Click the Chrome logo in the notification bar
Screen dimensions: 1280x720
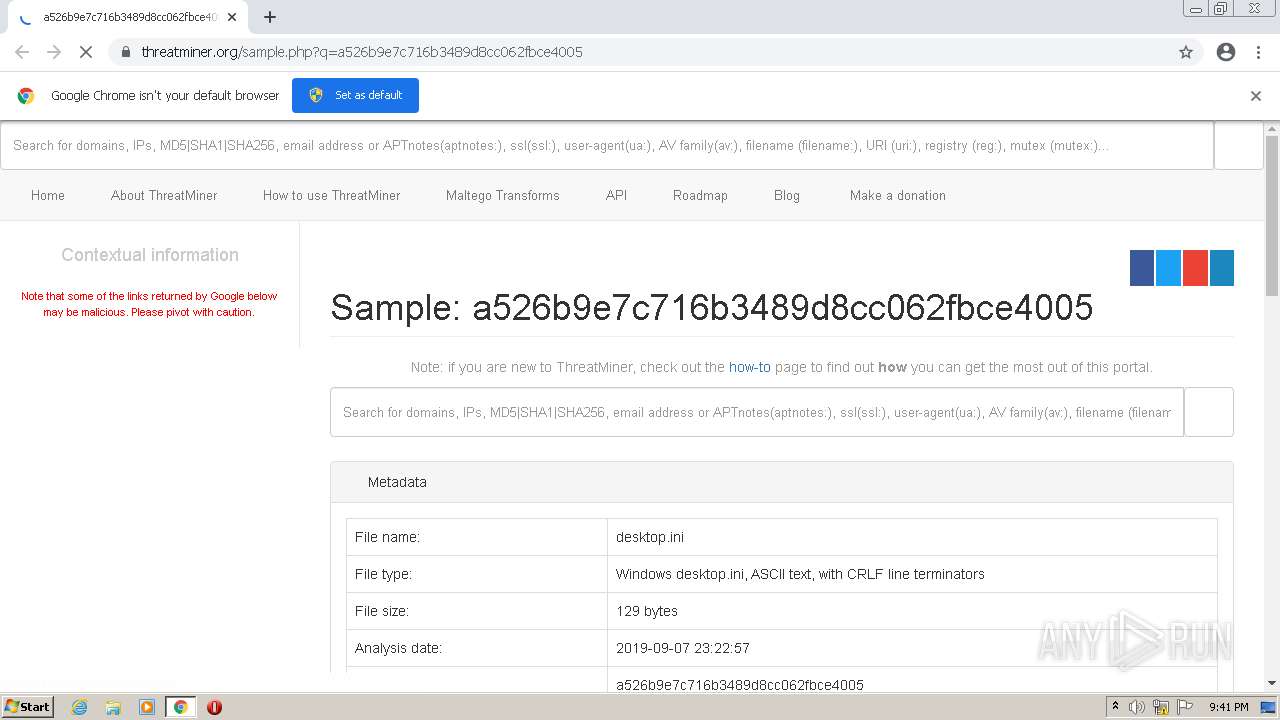point(26,96)
